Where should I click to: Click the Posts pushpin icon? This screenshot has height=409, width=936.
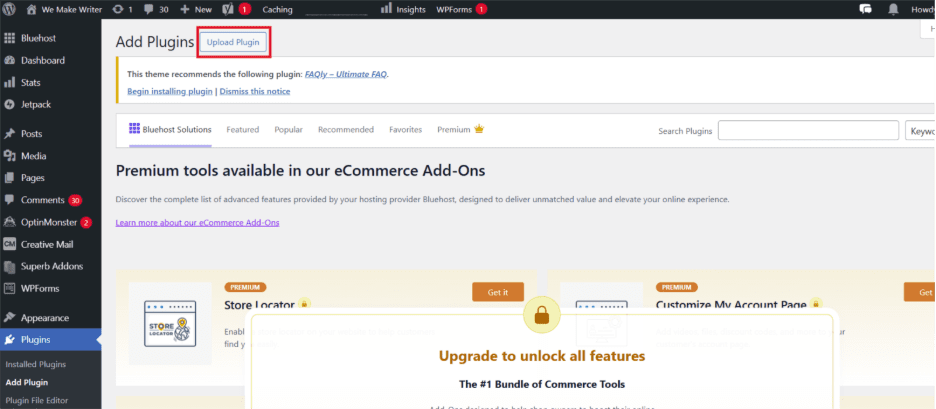pyautogui.click(x=10, y=134)
